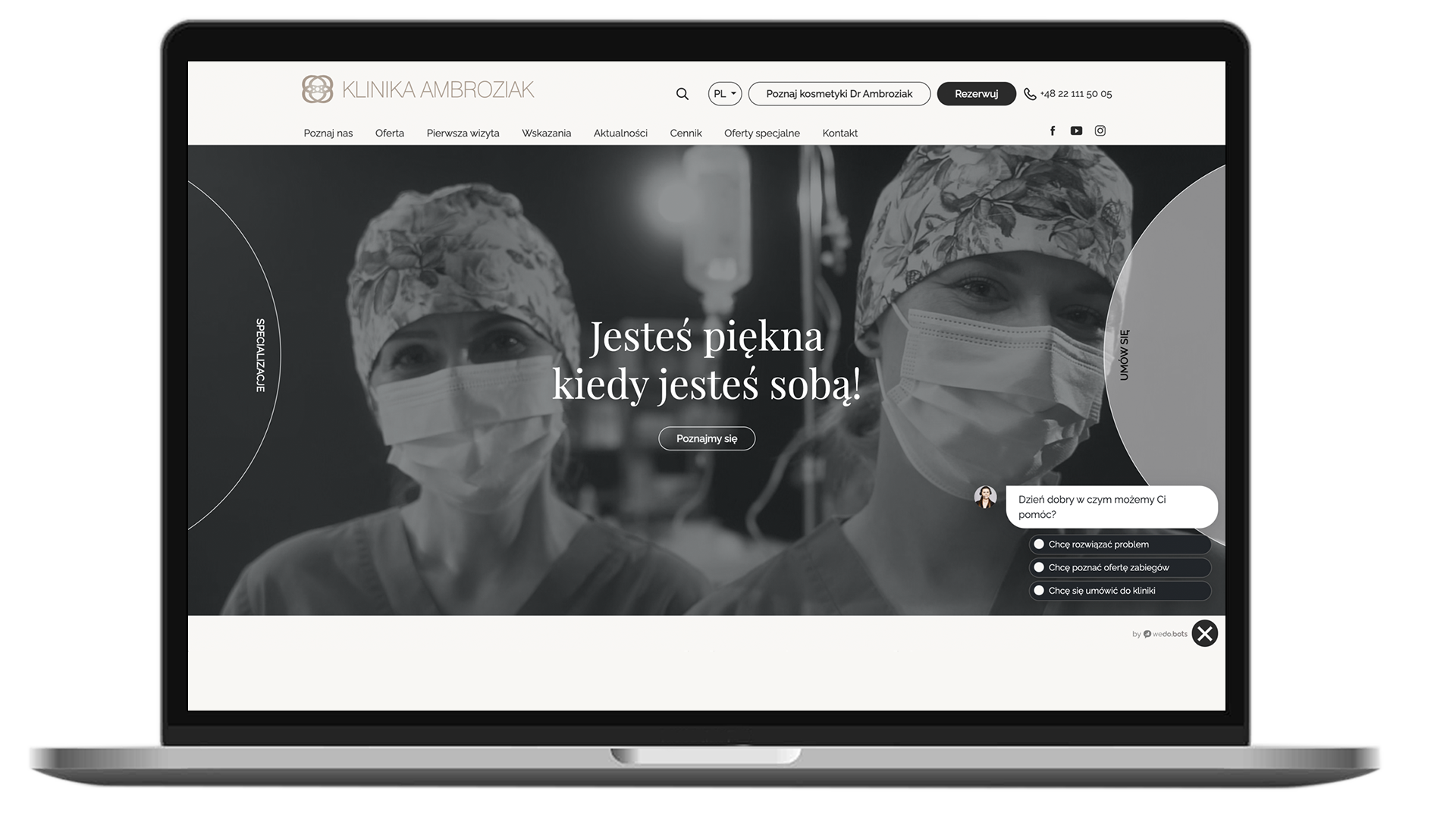Expand the Umów się side panel
The width and height of the screenshot is (1456, 819).
click(1124, 355)
